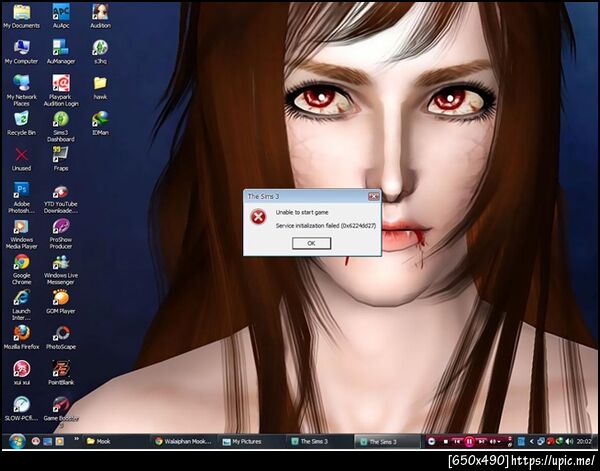Click the red error icon in dialog
The width and height of the screenshot is (600, 471).
click(x=258, y=217)
